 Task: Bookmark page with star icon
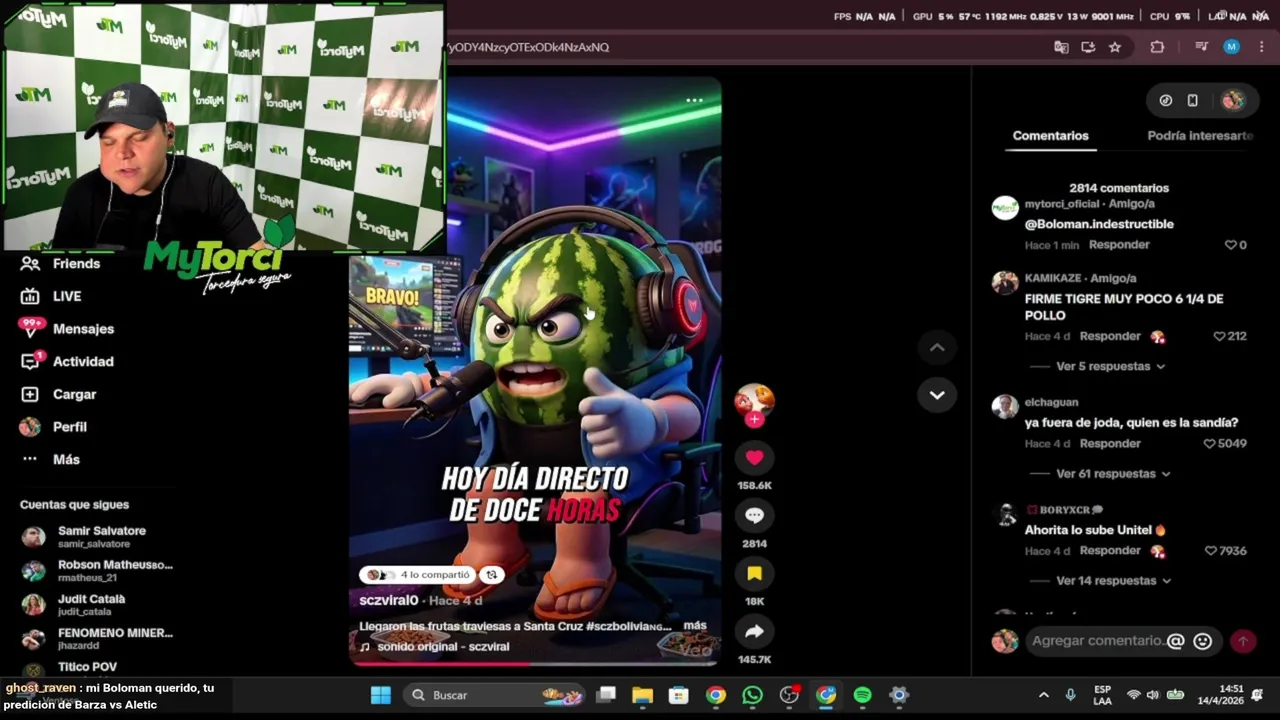tap(1115, 47)
